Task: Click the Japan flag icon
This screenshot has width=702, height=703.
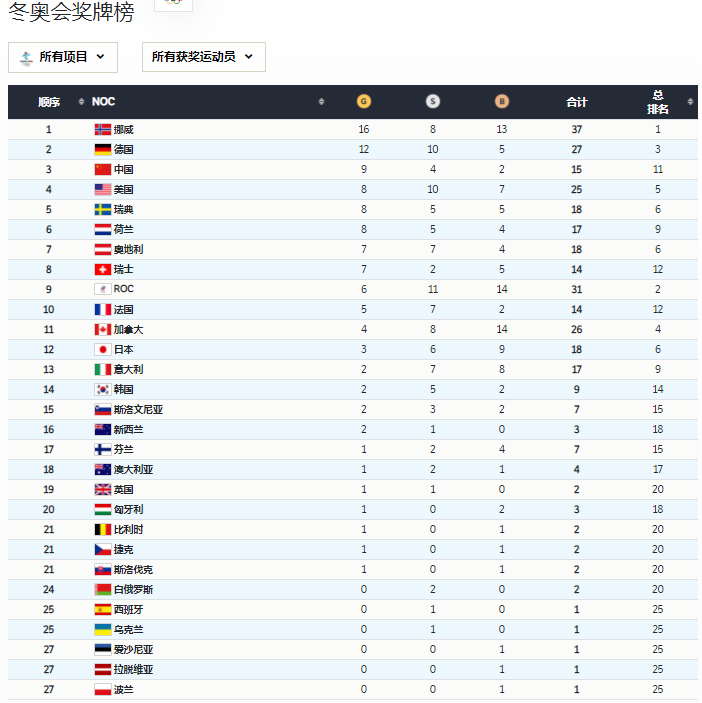Action: tap(103, 349)
